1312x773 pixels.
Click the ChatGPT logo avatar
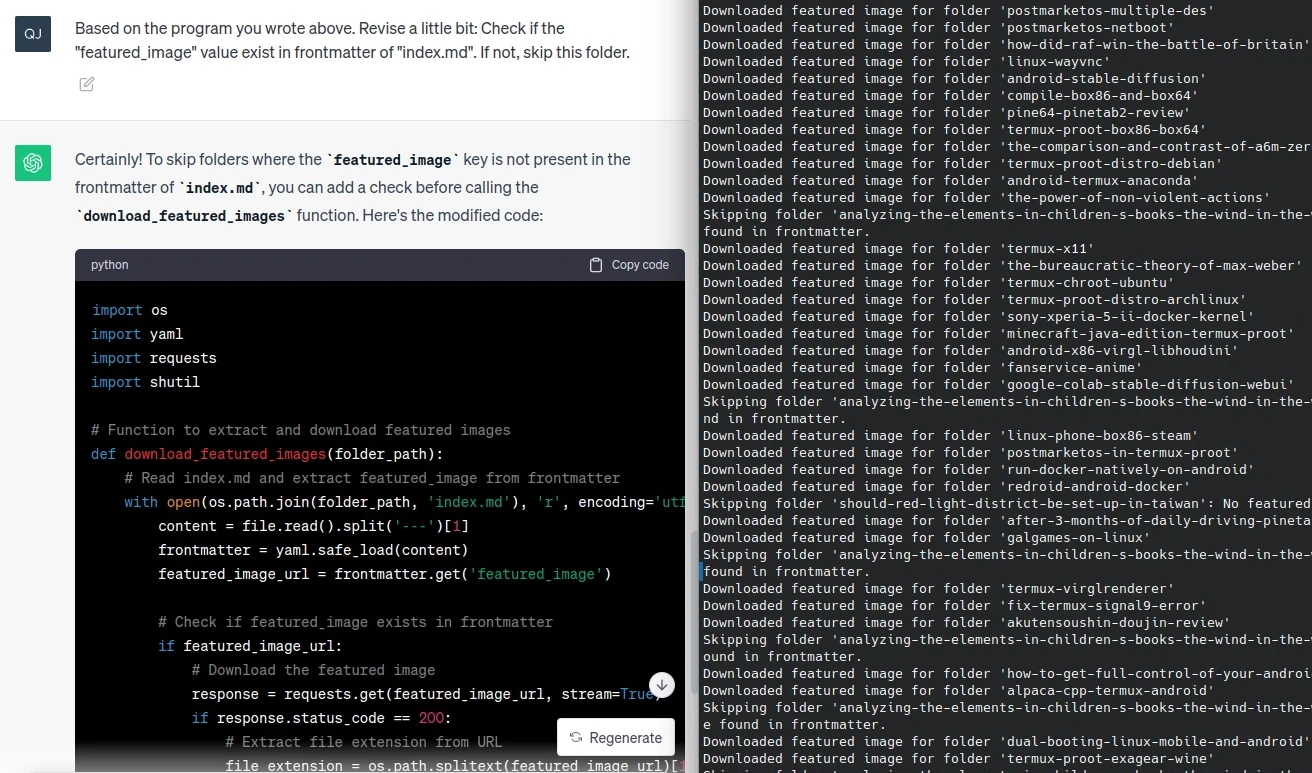(x=33, y=163)
